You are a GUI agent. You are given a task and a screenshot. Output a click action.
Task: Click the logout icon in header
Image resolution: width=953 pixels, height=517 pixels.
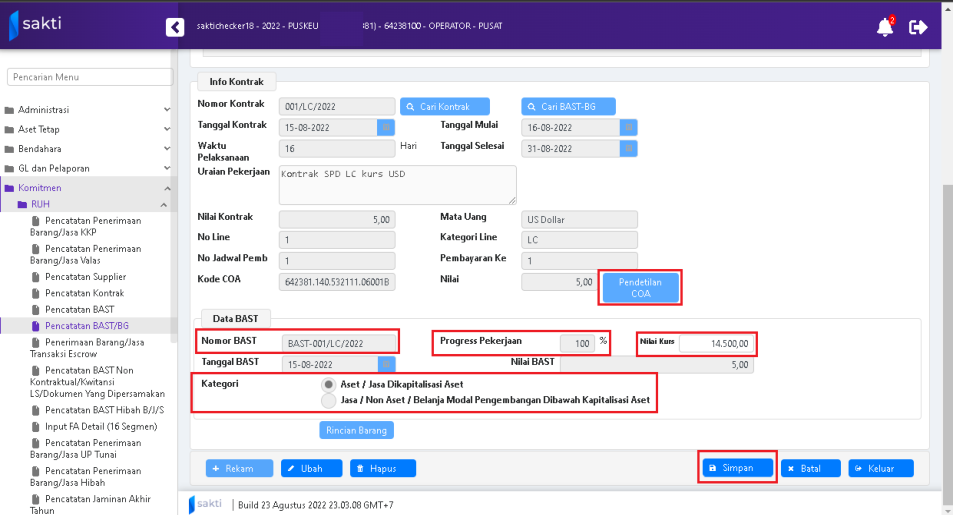point(918,27)
